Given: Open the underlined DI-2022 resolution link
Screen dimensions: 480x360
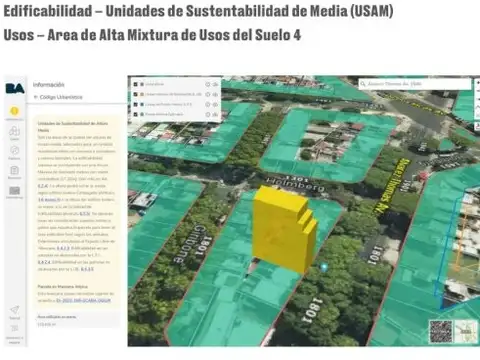Looking at the screenshot, I should pyautogui.click(x=83, y=300).
